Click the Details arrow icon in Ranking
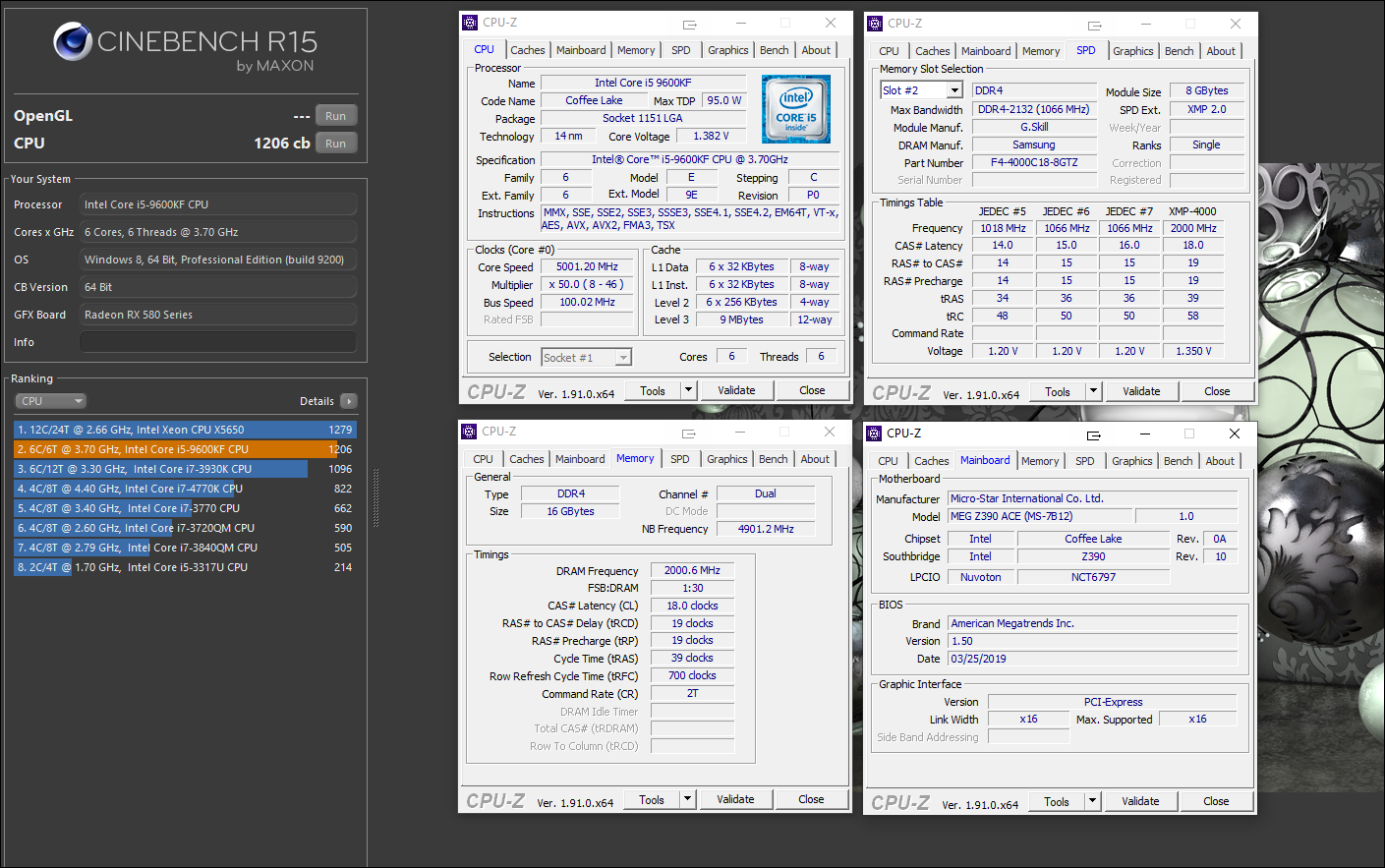 coord(349,401)
